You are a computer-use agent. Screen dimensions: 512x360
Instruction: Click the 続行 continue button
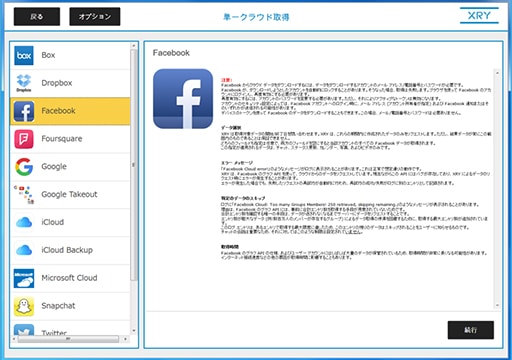(x=471, y=330)
